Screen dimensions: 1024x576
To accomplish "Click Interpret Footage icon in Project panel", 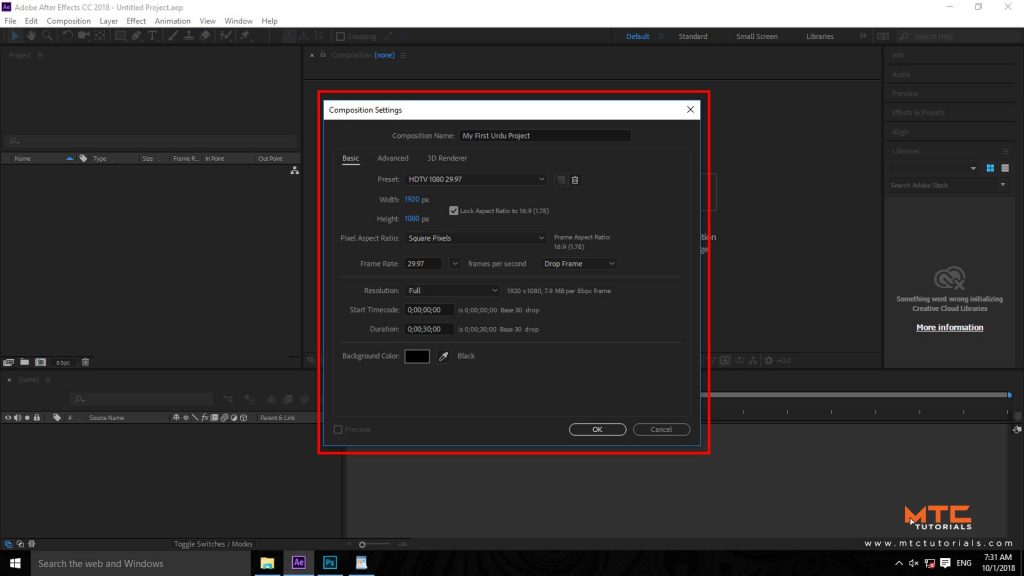I will pos(8,362).
